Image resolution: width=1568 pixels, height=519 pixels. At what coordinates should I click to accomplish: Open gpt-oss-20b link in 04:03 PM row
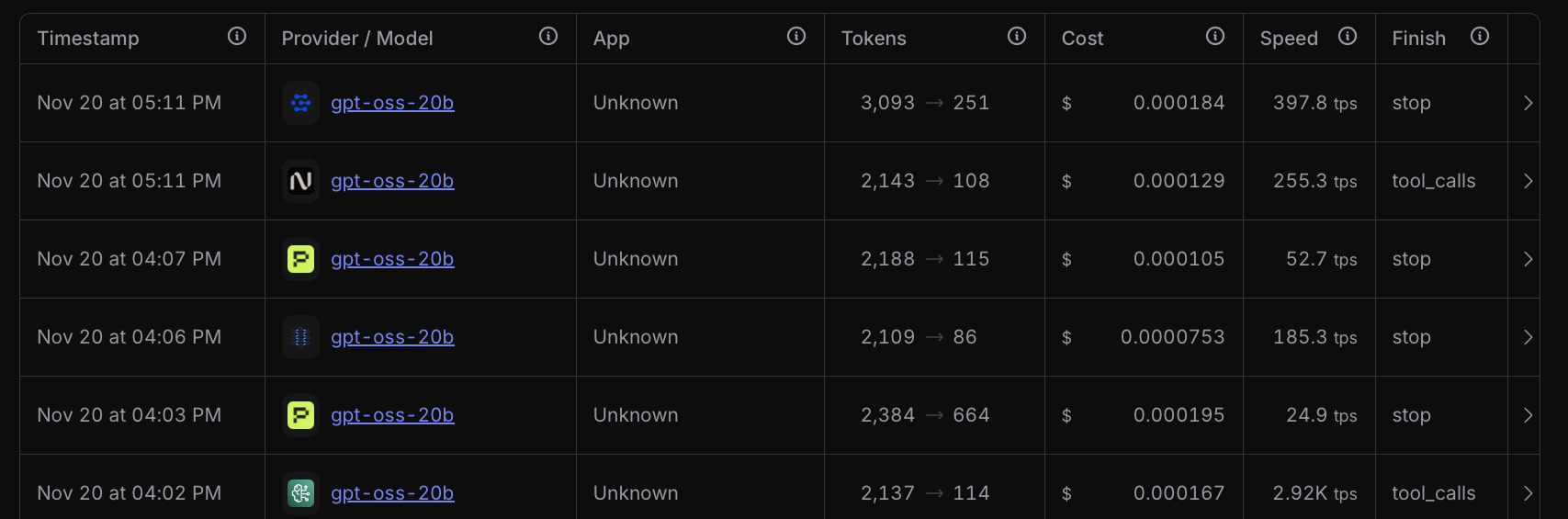[392, 415]
